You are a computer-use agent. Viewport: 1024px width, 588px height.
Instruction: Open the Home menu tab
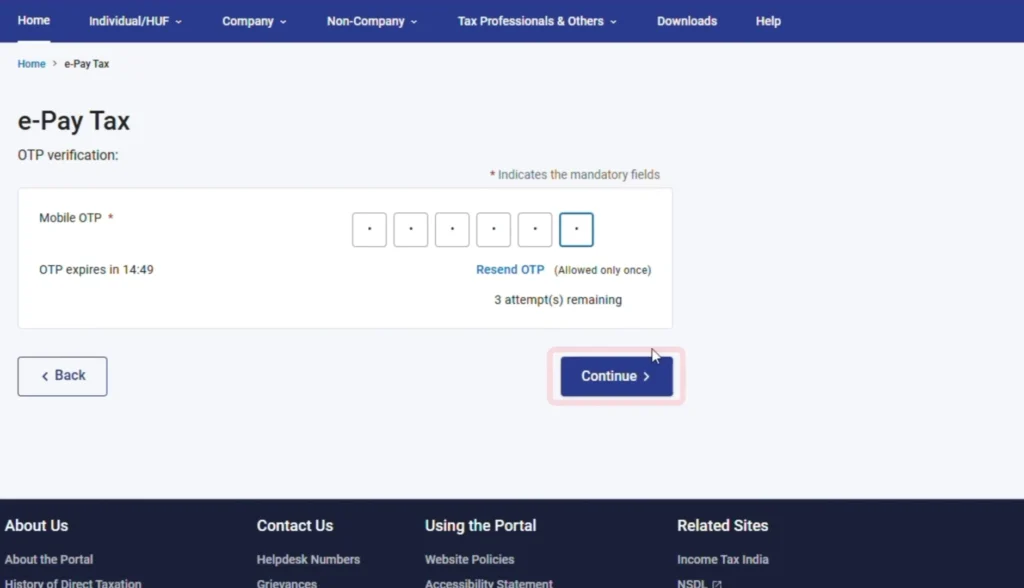[x=34, y=21]
